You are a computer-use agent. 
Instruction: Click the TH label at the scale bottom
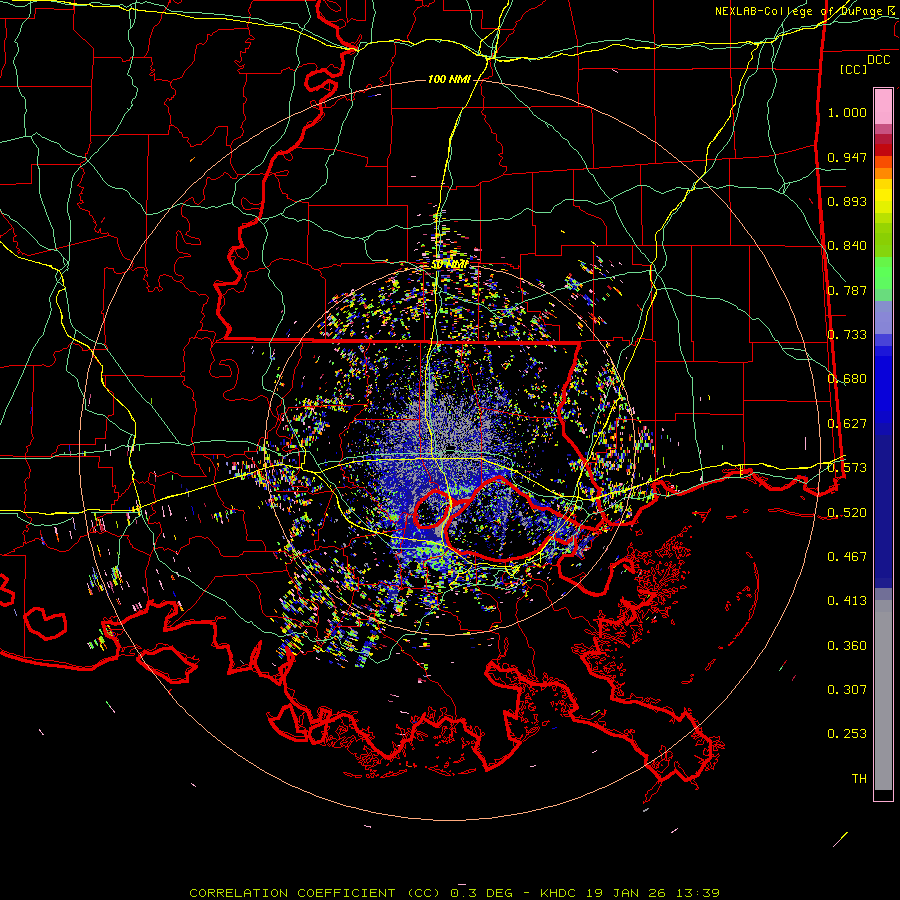859,779
